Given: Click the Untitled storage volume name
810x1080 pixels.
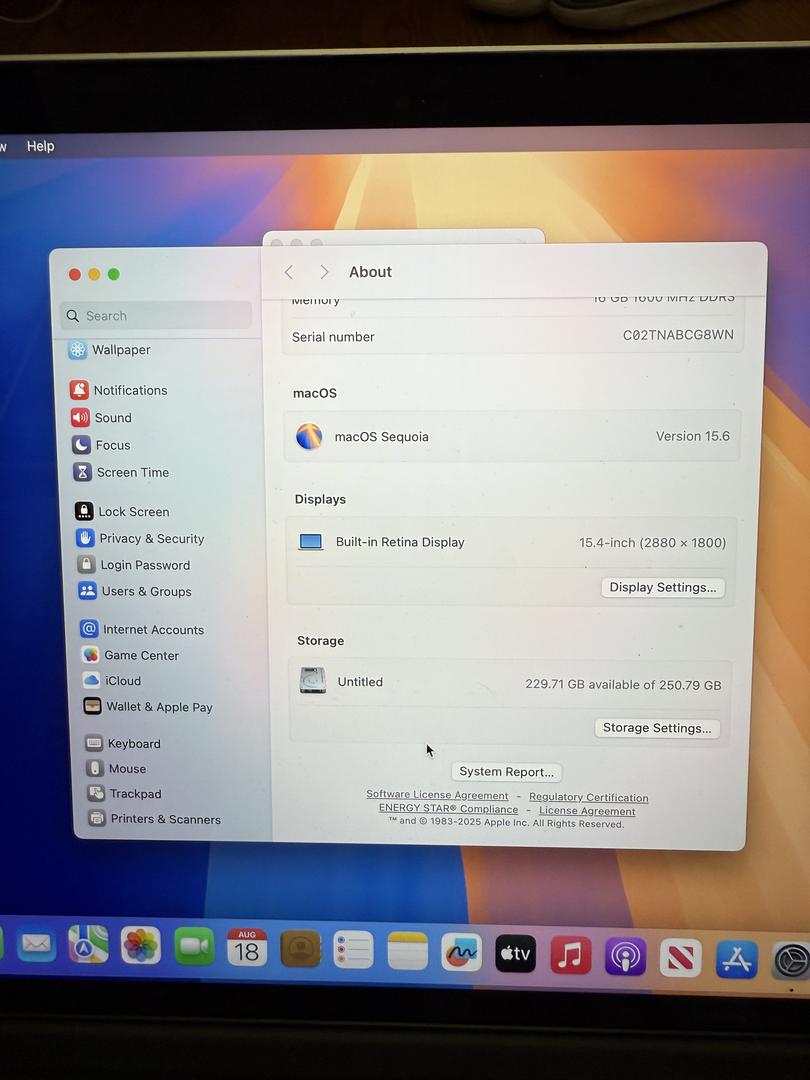Looking at the screenshot, I should point(360,682).
